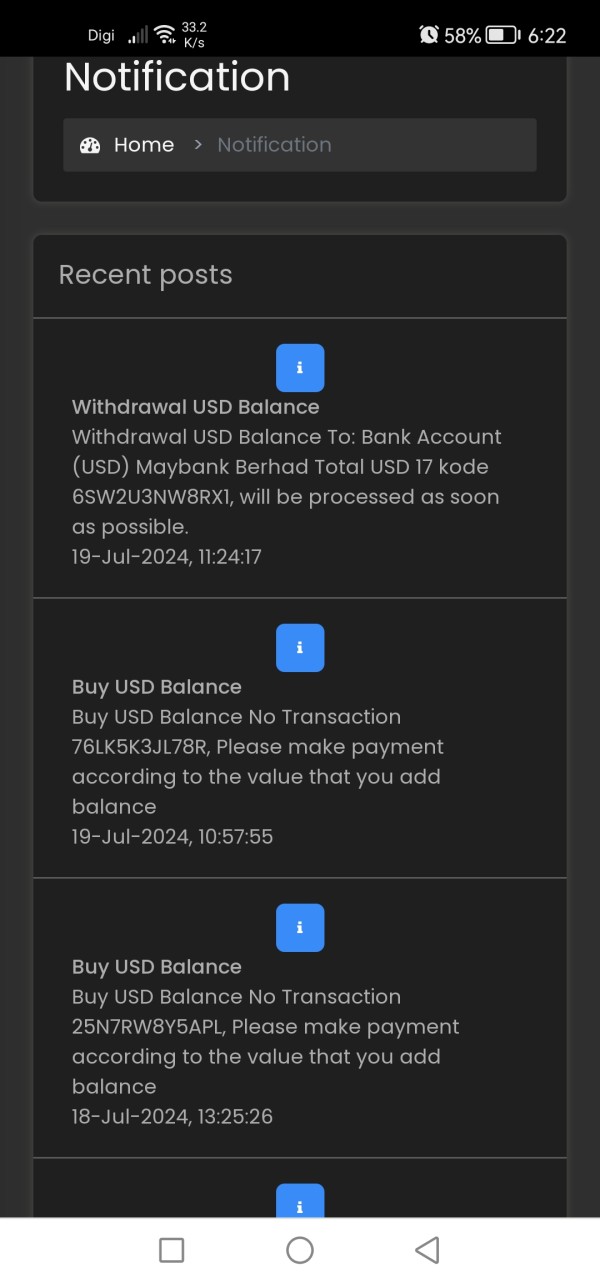Tap the Android back triangle button

(427, 1249)
